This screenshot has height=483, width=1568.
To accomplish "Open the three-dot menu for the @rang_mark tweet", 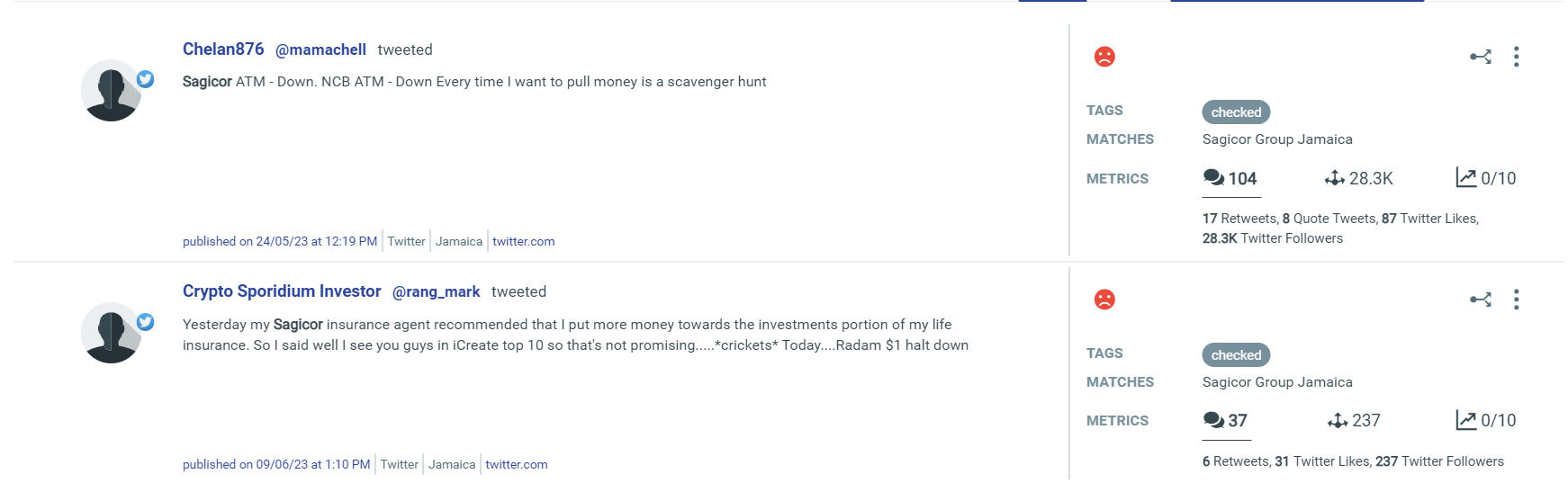I will (1517, 300).
